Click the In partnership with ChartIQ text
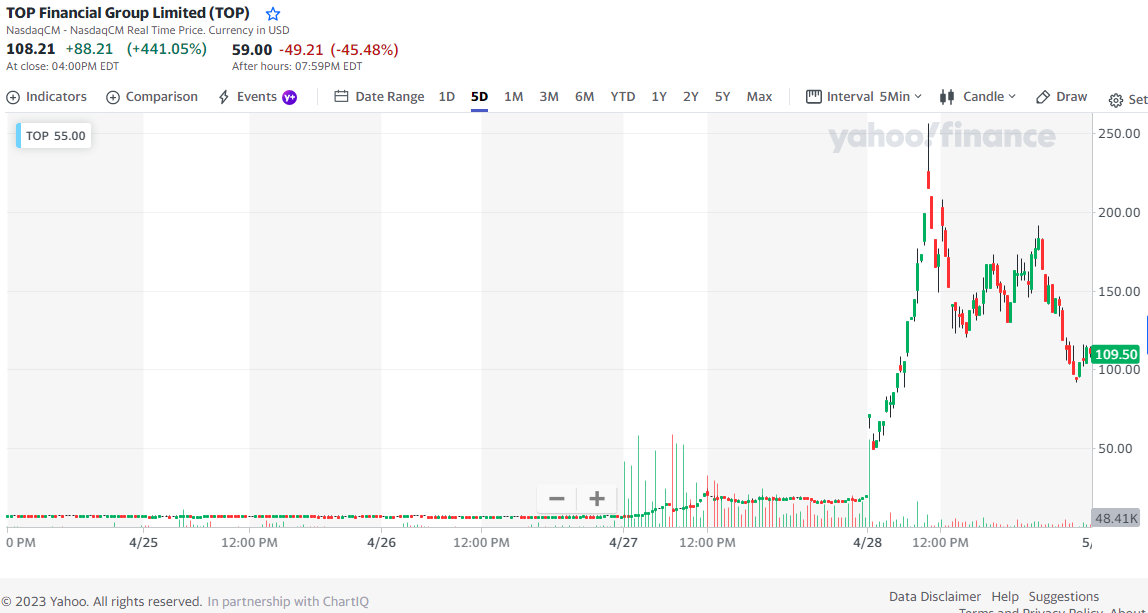 tap(288, 601)
